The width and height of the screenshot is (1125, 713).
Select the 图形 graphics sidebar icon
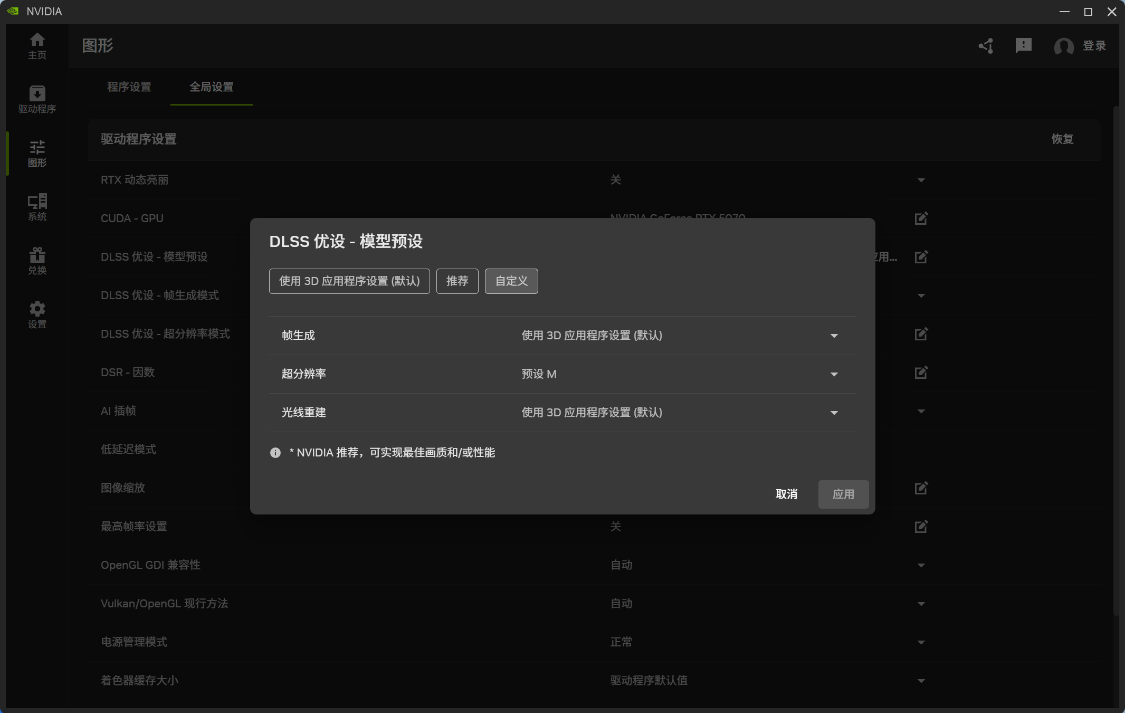37,154
